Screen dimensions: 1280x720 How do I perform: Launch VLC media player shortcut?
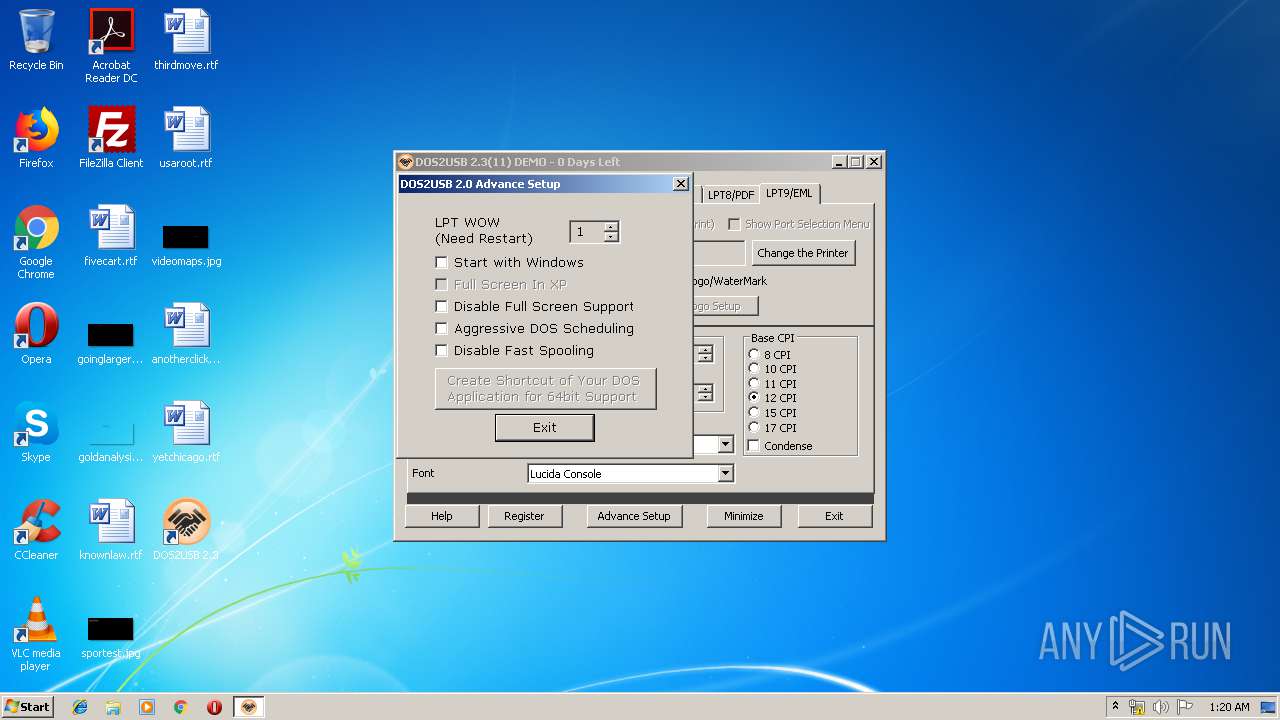pyautogui.click(x=36, y=634)
